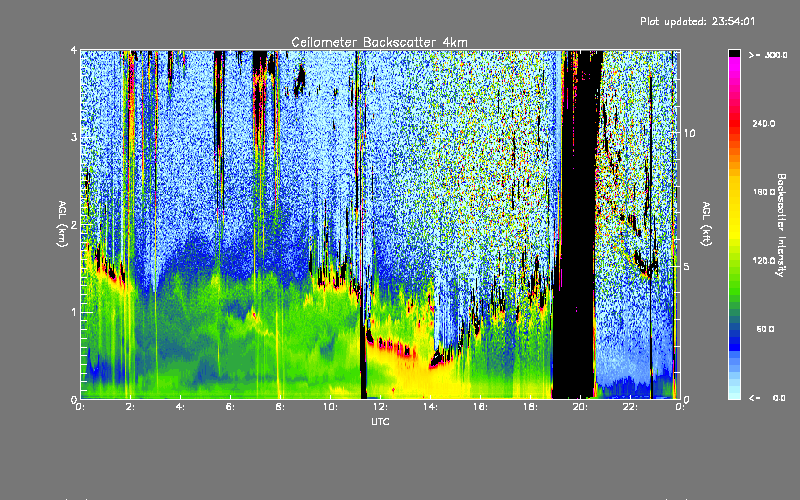Click the '20:' tick label on the UTC axis
Viewport: 800px width, 500px height.
pos(580,407)
